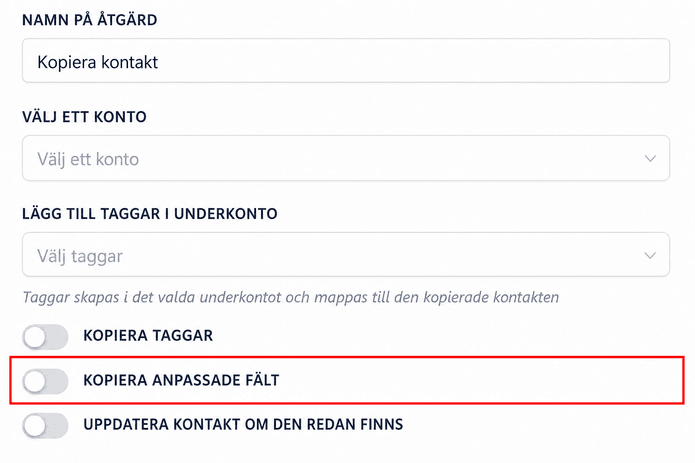695x463 pixels.
Task: Turn on Uppdatera kontakt om den redan finns
Action: point(45,425)
